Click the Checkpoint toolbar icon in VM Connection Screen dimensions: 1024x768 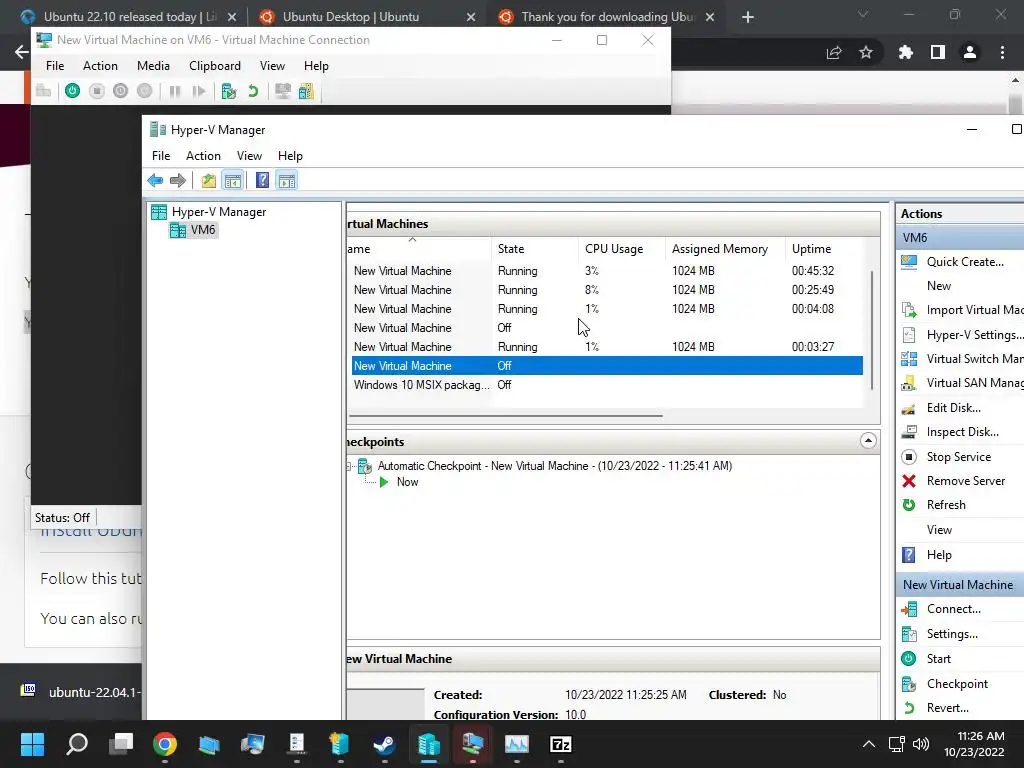tap(229, 91)
